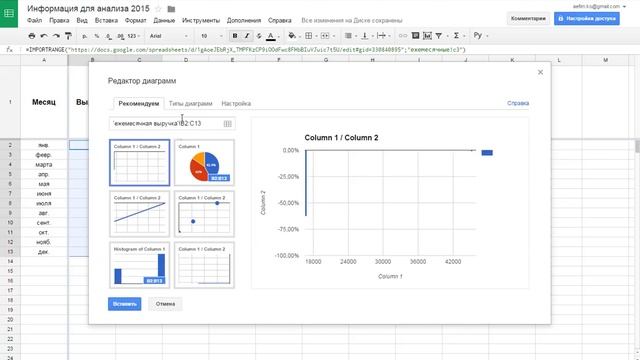640x360 pixels.
Task: Switch to the Рекомендуем tab
Action: [139, 104]
